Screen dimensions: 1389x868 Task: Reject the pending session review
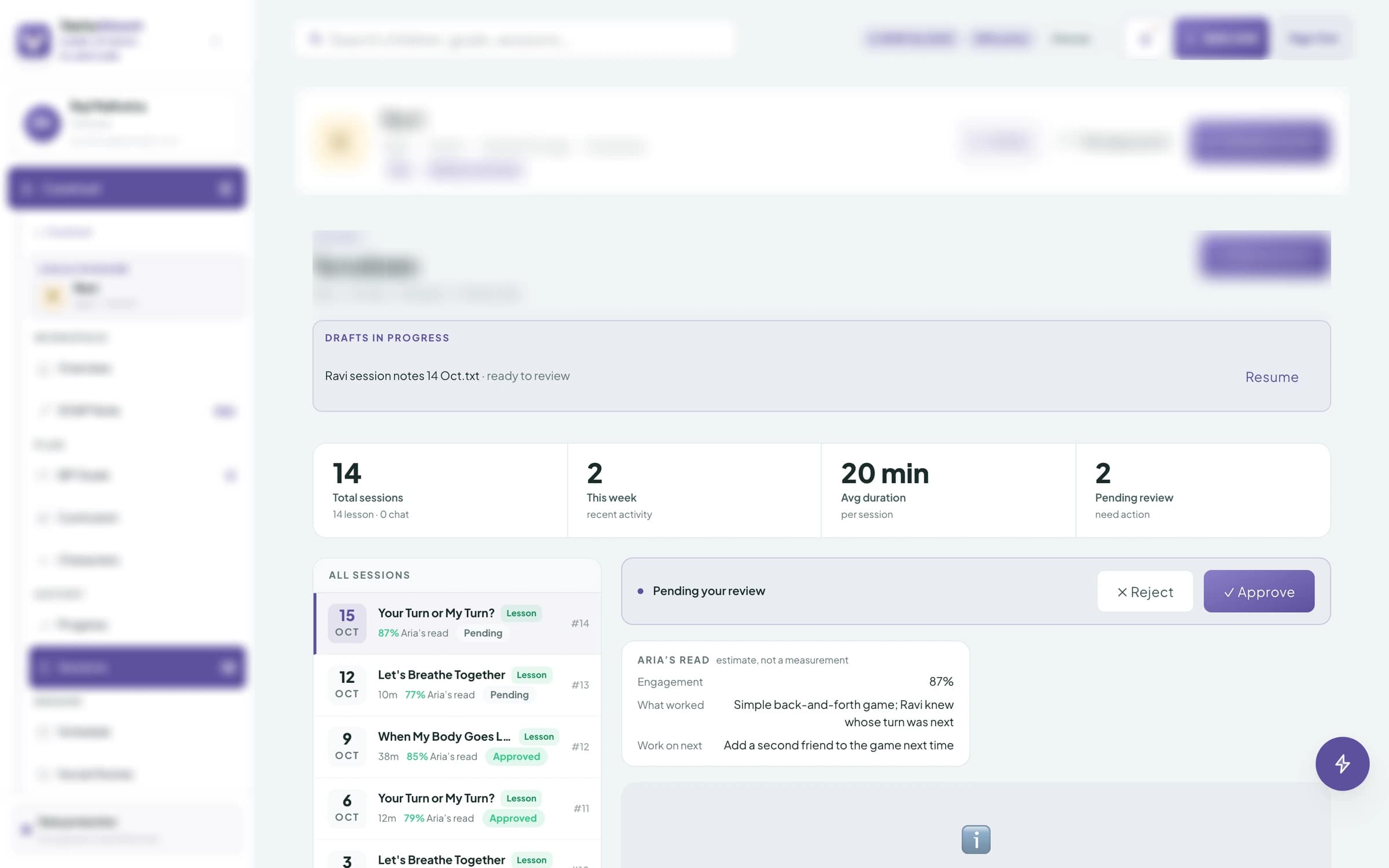click(x=1145, y=591)
